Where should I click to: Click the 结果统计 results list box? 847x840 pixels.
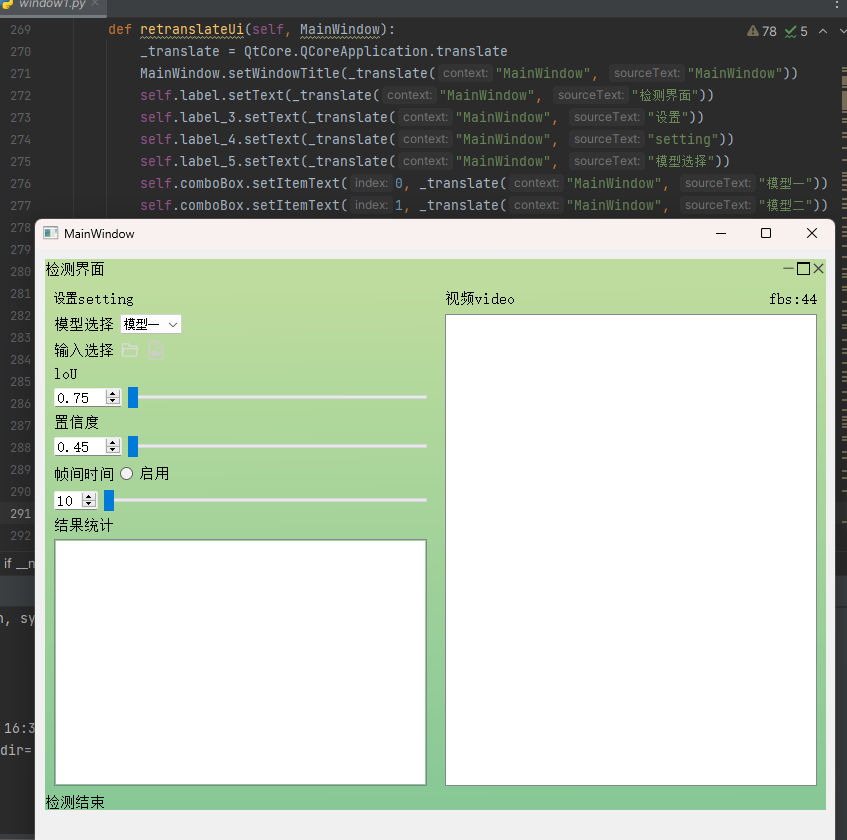click(240, 662)
